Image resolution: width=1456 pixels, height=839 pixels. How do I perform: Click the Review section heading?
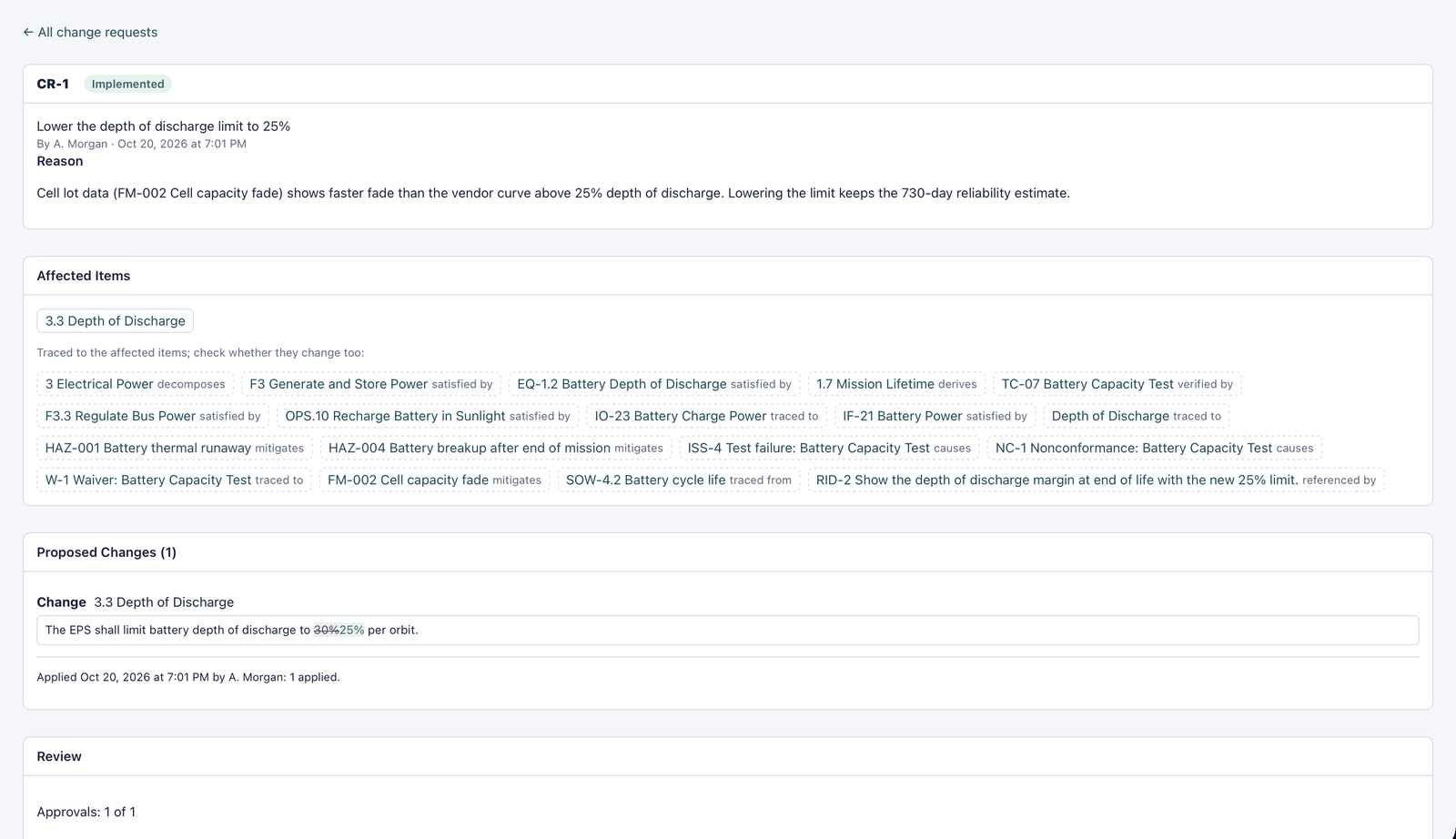(59, 756)
